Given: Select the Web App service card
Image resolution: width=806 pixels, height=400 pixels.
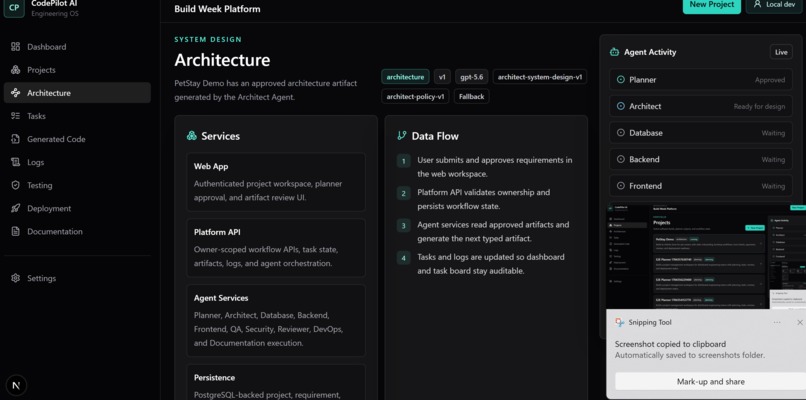Looking at the screenshot, I should point(276,182).
